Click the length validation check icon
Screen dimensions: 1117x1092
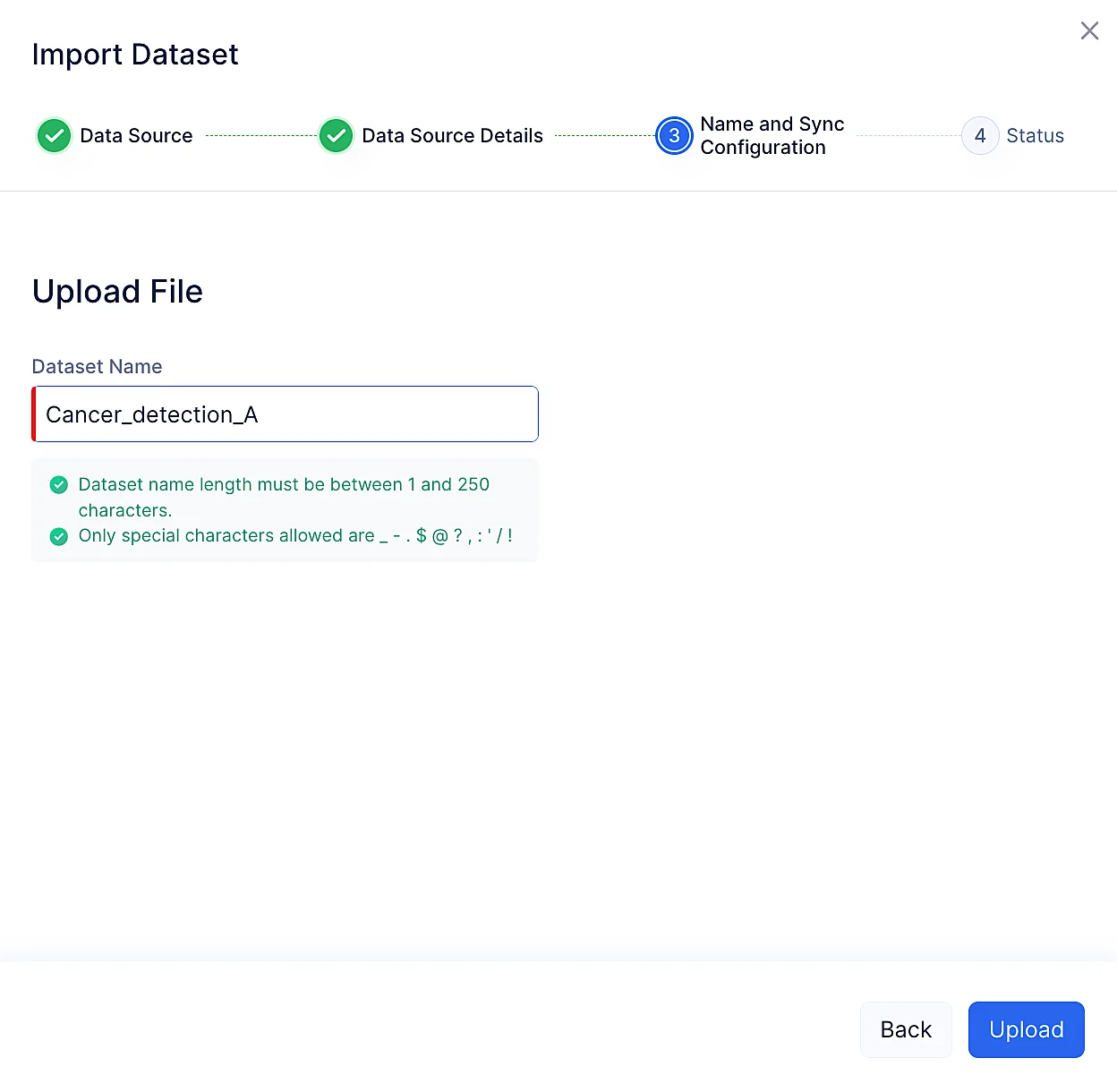click(x=59, y=485)
